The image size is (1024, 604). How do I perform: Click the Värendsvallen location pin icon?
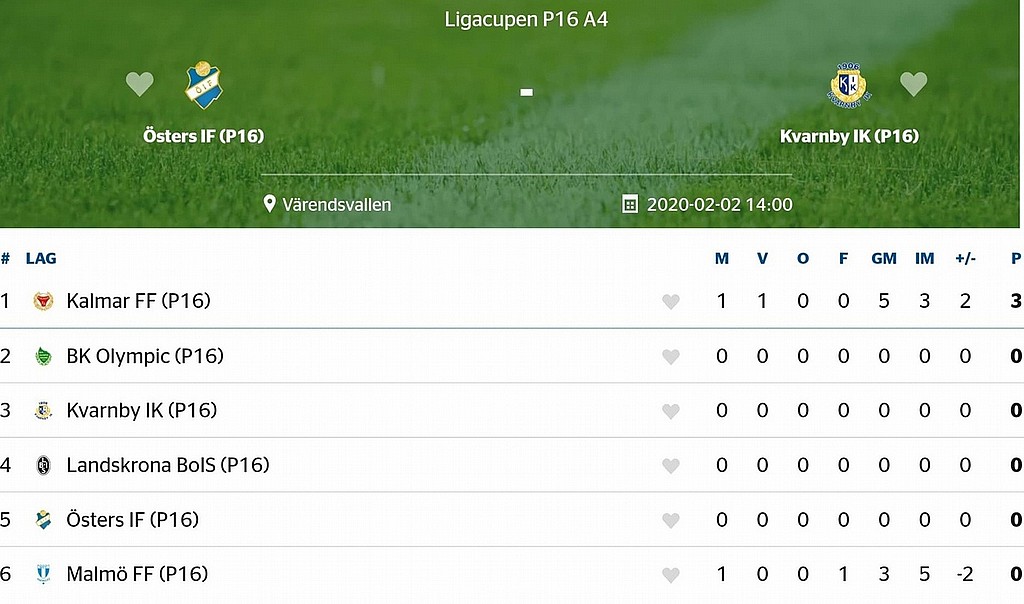269,204
